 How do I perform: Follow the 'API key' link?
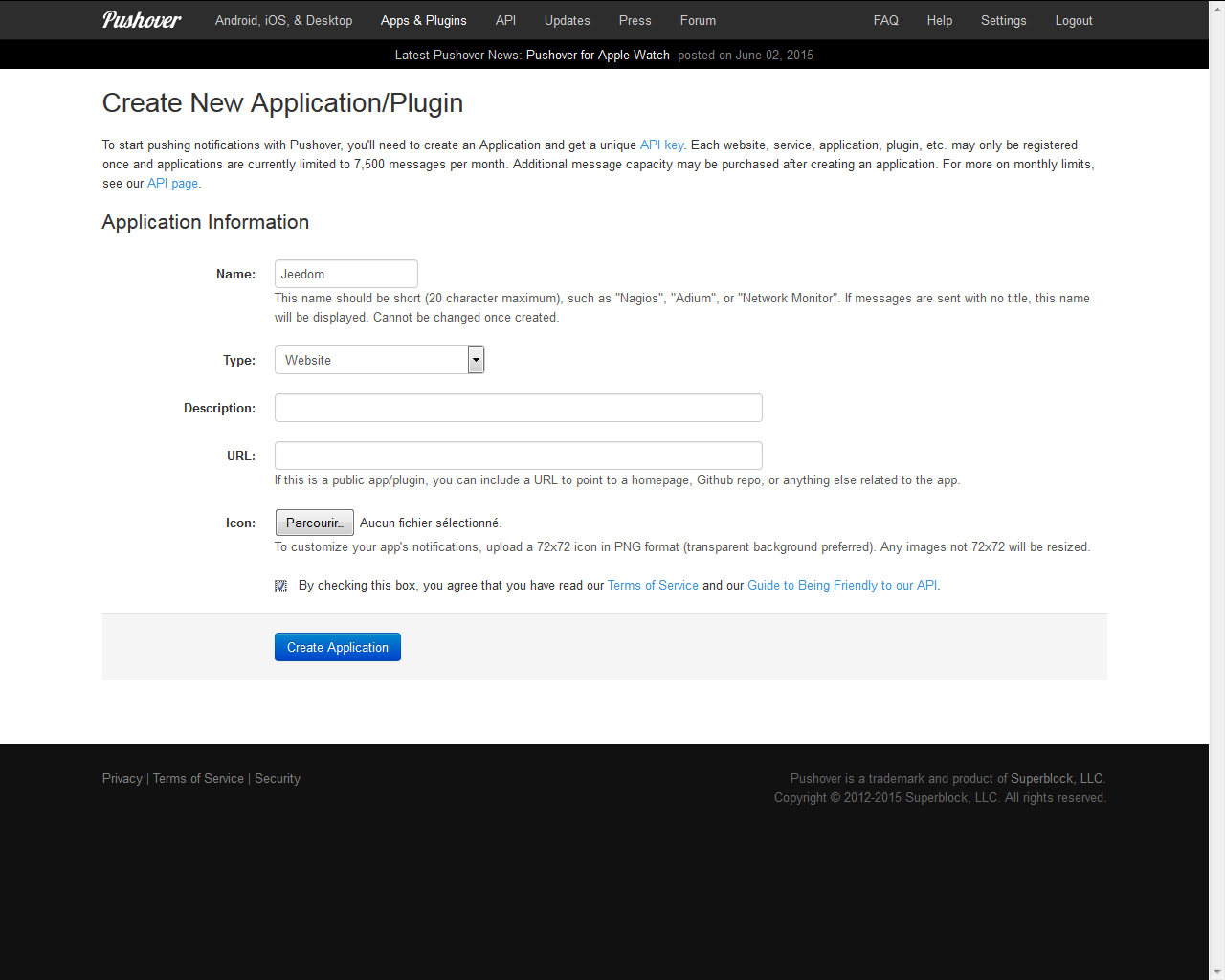[661, 145]
